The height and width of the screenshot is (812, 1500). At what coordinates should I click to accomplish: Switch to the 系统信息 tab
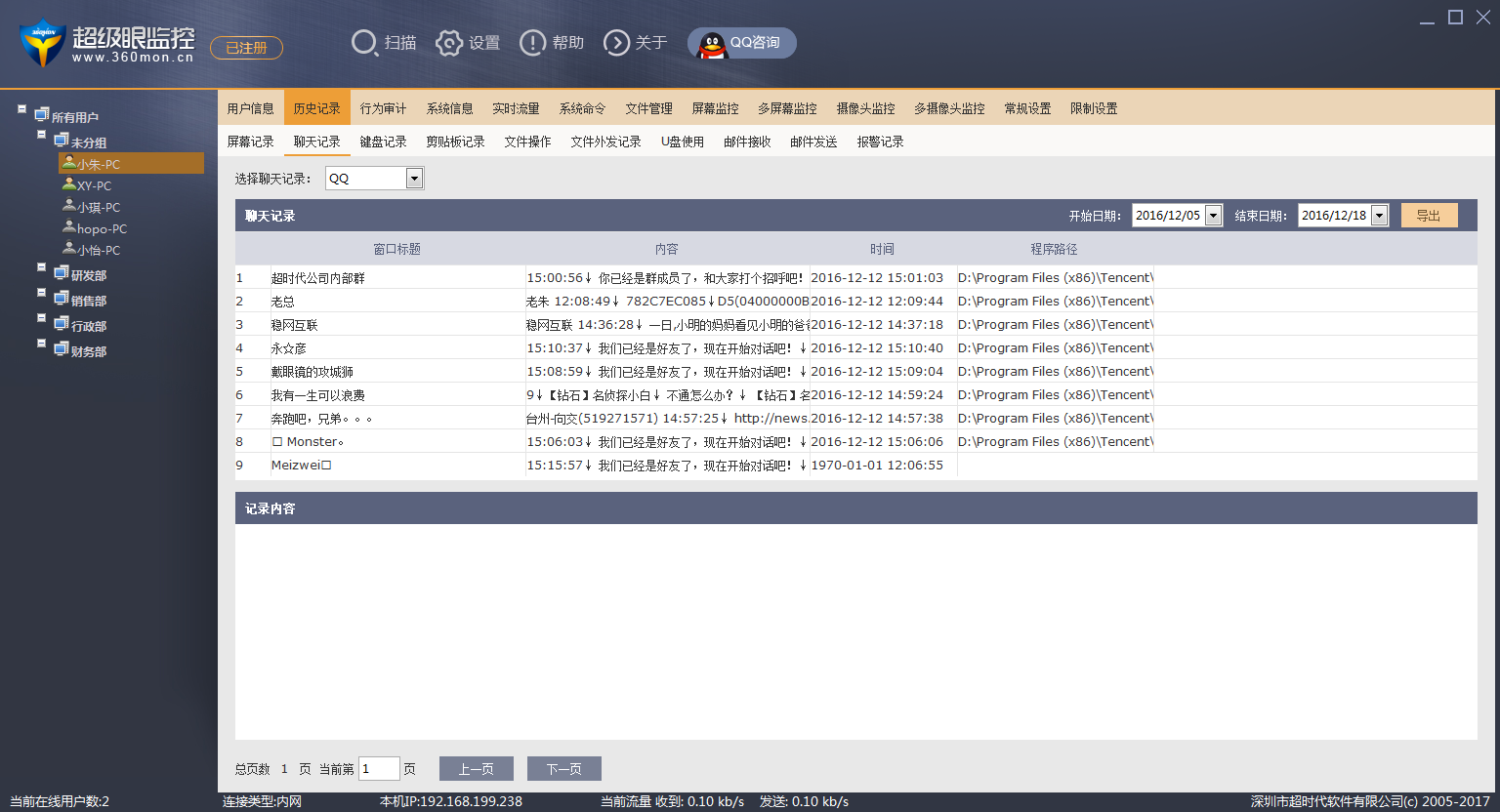tap(450, 108)
